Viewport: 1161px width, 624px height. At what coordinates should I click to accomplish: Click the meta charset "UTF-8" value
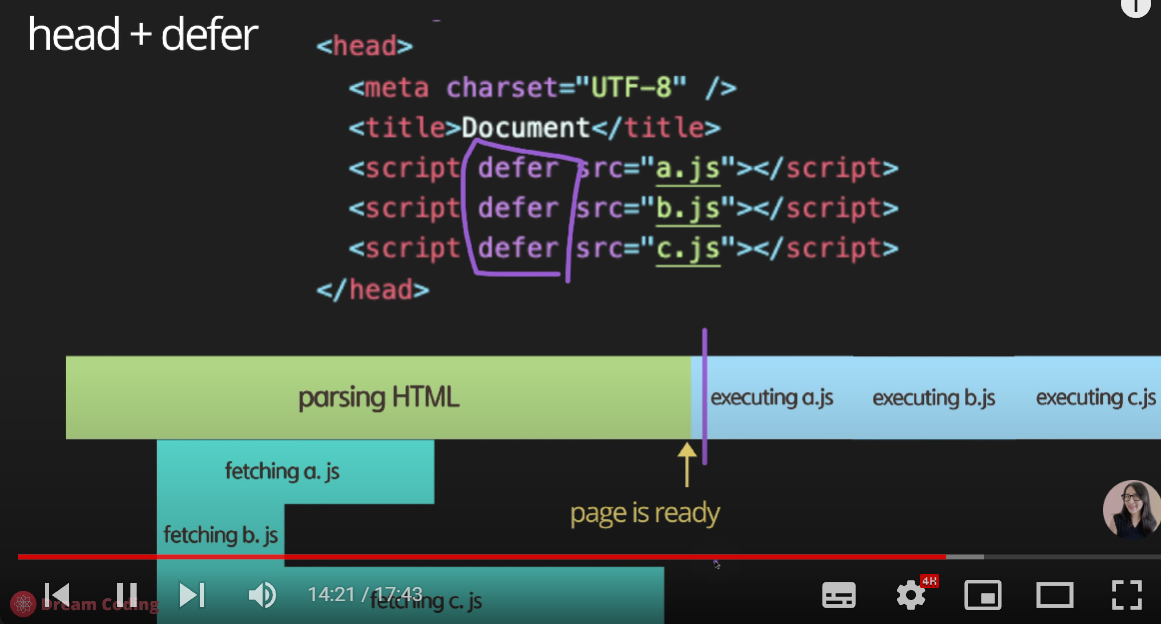(631, 88)
